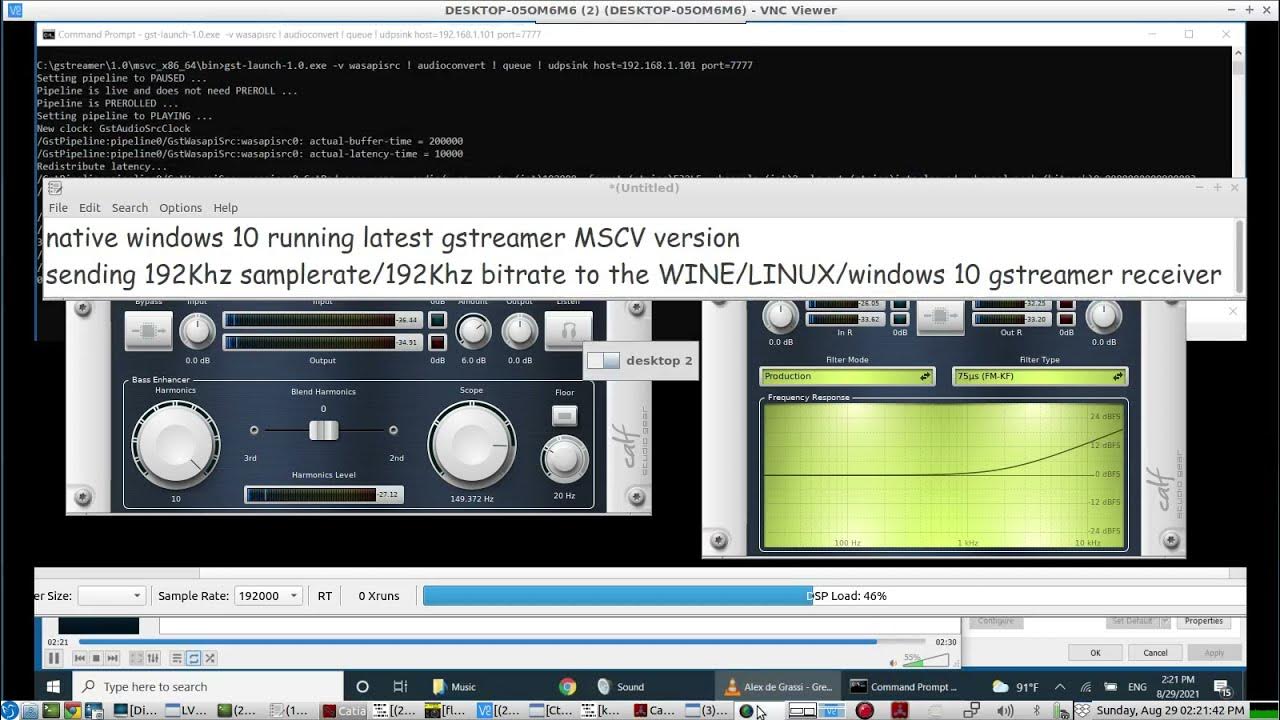Open Chrome from the Windows taskbar

click(x=567, y=687)
